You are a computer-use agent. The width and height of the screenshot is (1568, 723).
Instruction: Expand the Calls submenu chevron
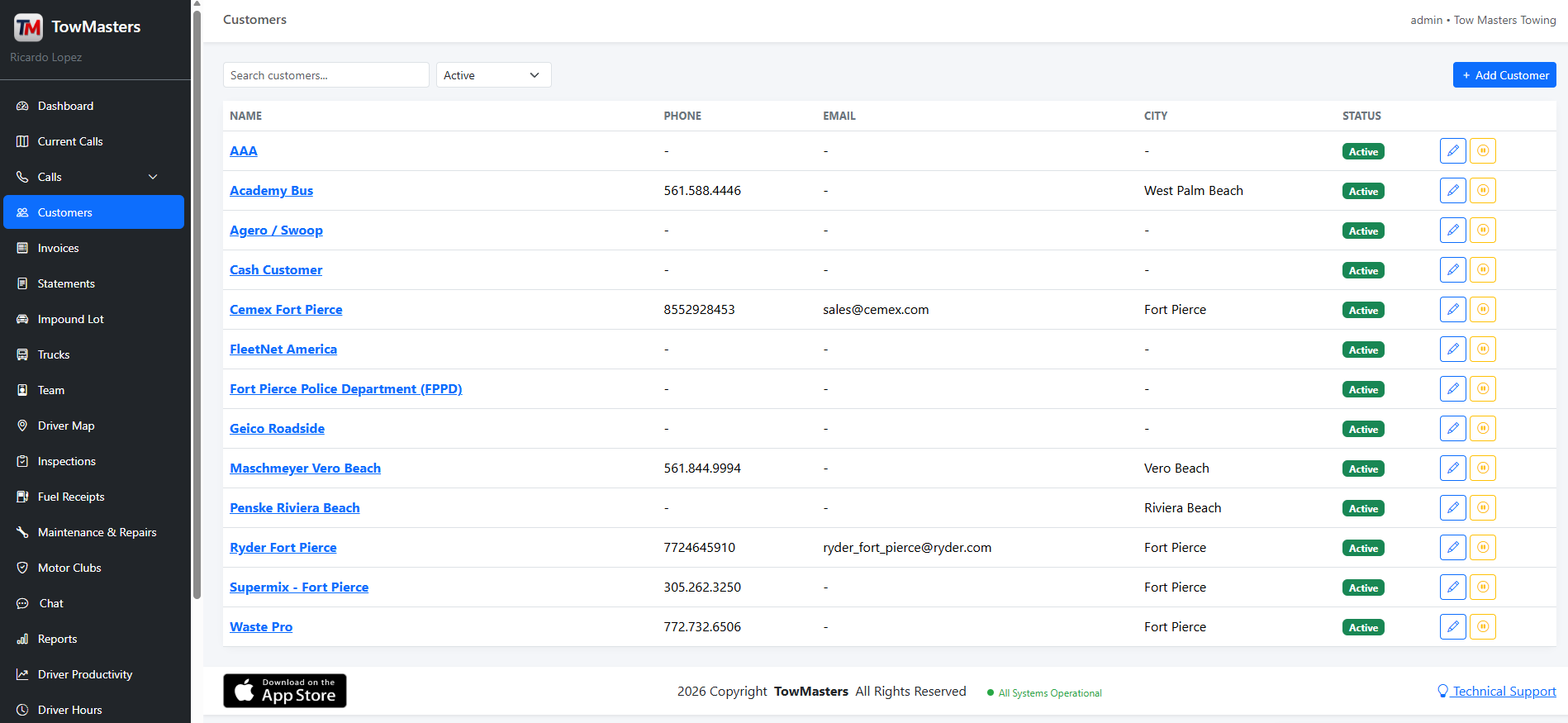(153, 177)
